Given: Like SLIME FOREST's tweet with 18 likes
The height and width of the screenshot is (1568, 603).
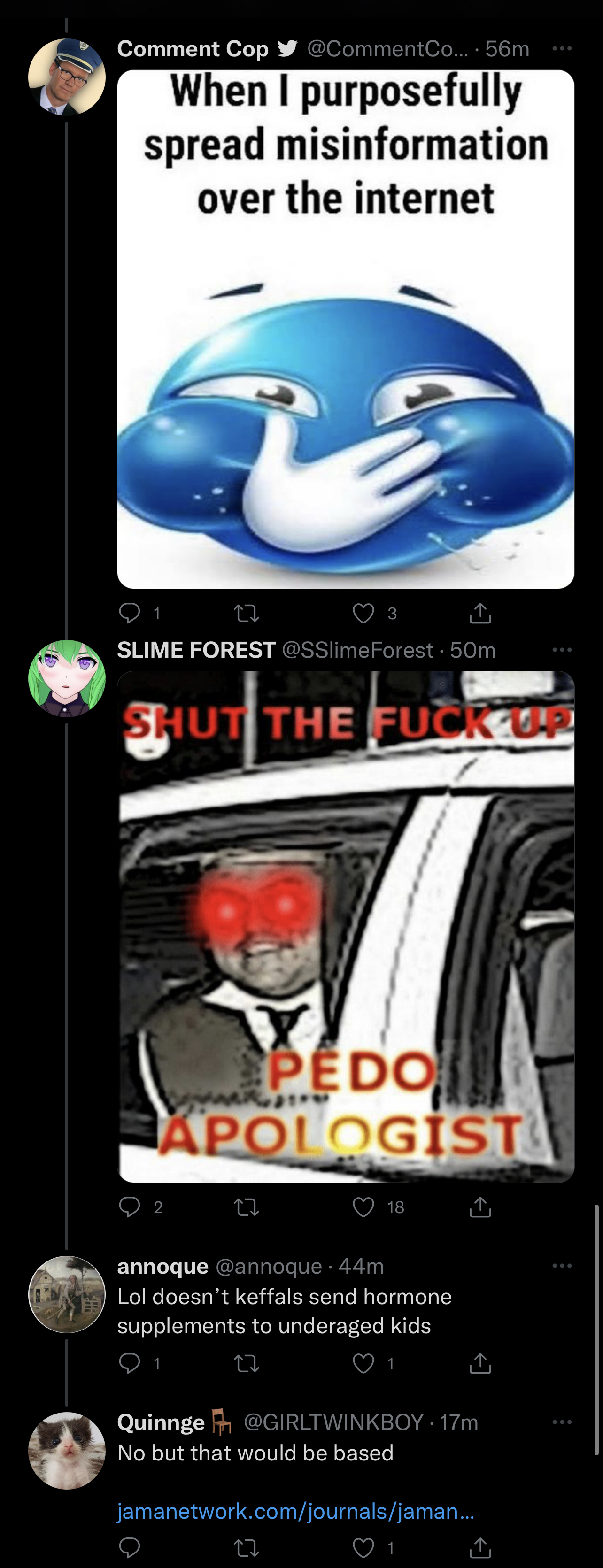Looking at the screenshot, I should click(363, 1207).
